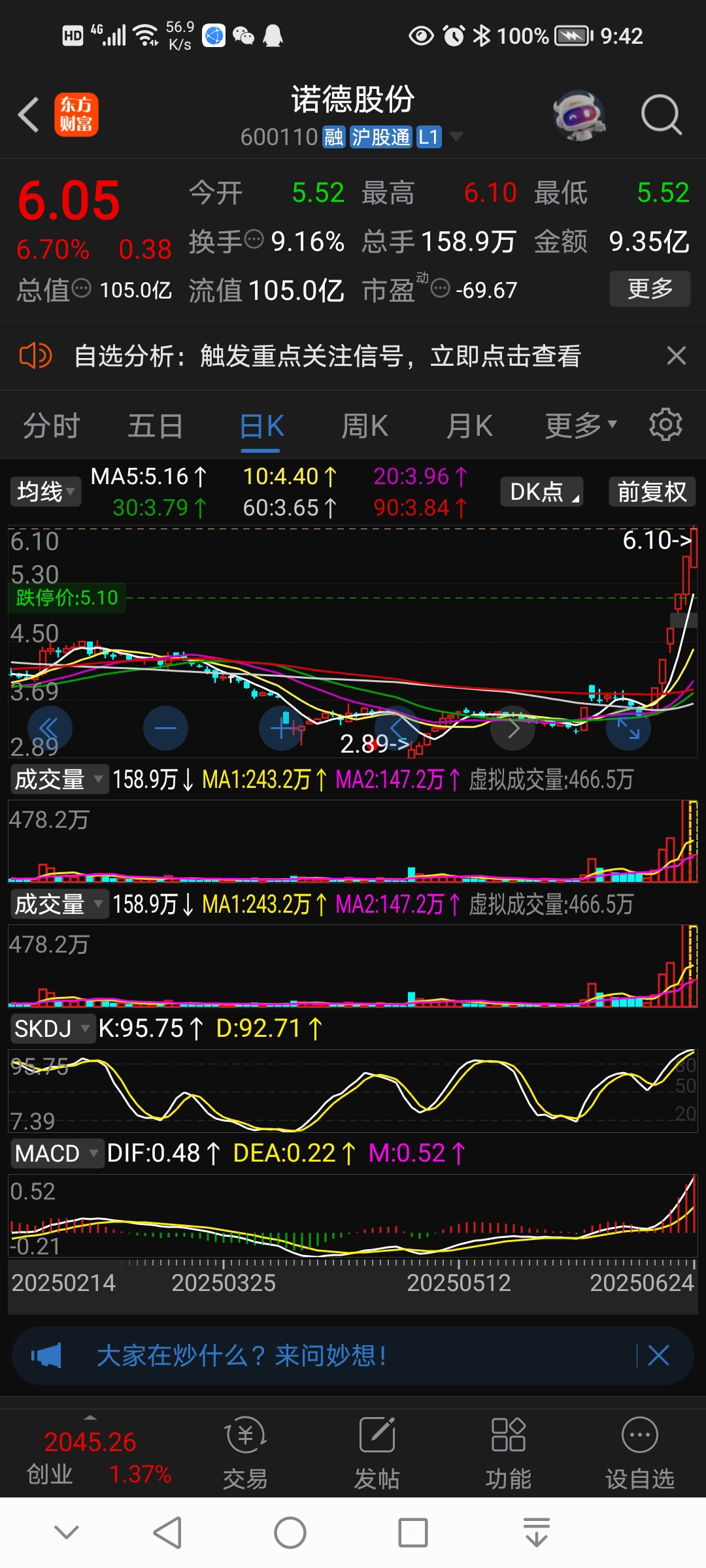Viewport: 706px width, 1568px height.
Task: Change the 前复权 adjustment setting
Action: point(652,491)
